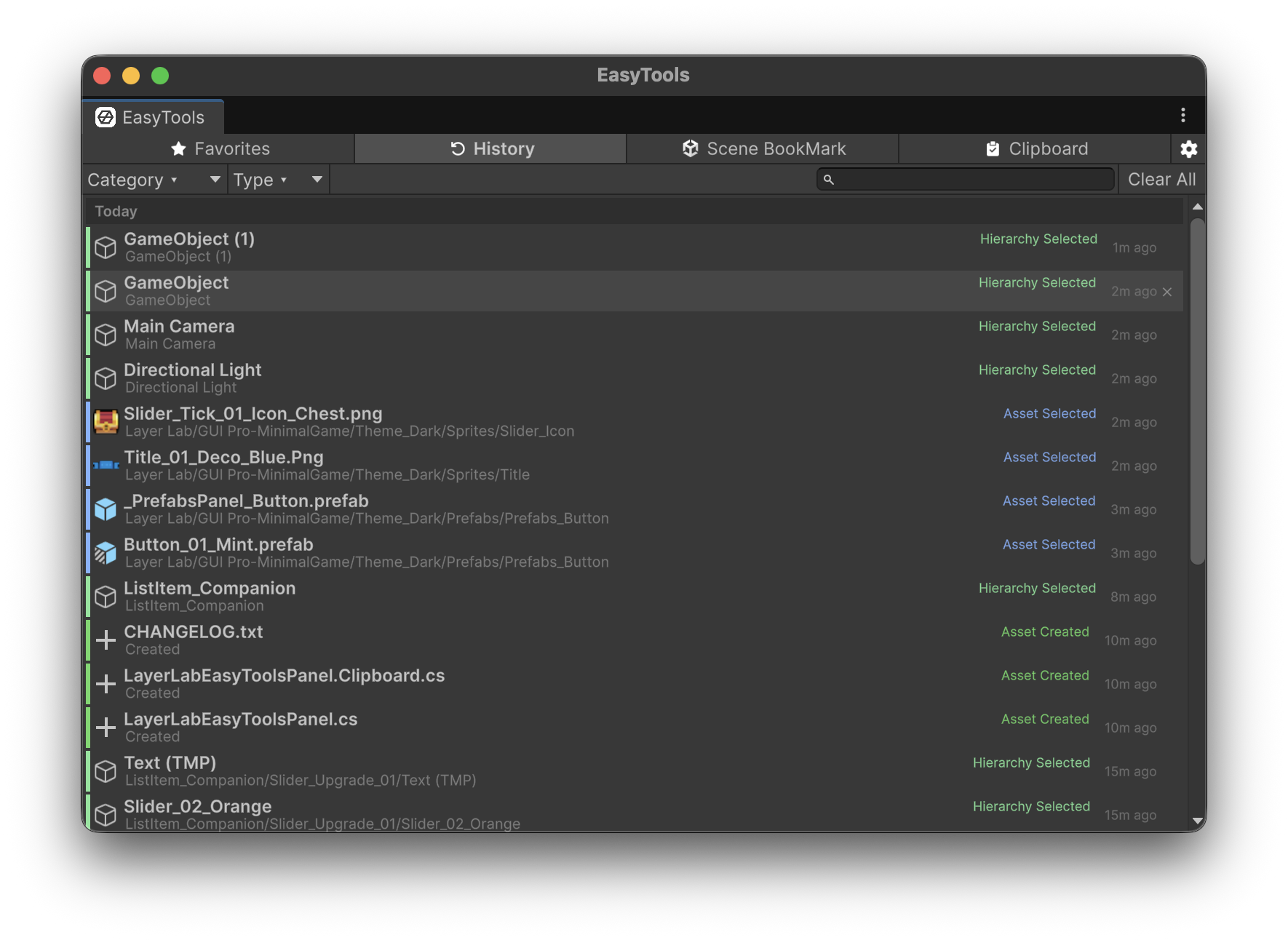This screenshot has height=940, width=1288.
Task: Select the Slider_02_Orange entry
Action: click(x=635, y=813)
